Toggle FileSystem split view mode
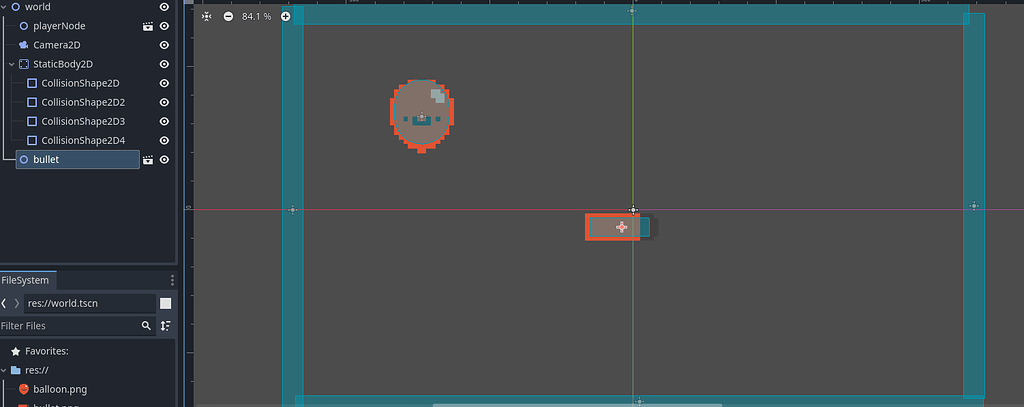The height and width of the screenshot is (407, 1024). pos(166,303)
